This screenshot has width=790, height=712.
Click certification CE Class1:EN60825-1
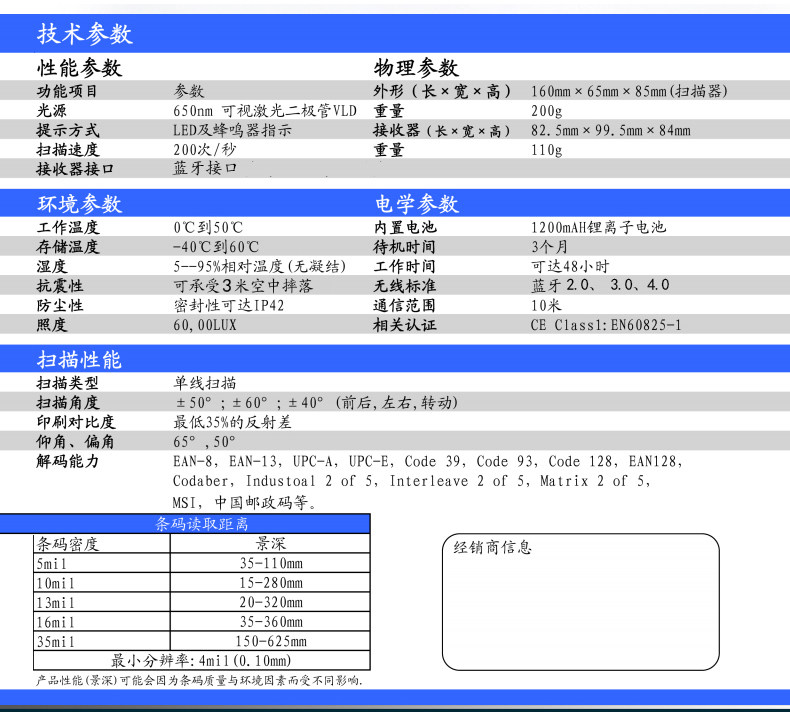[x=606, y=325]
